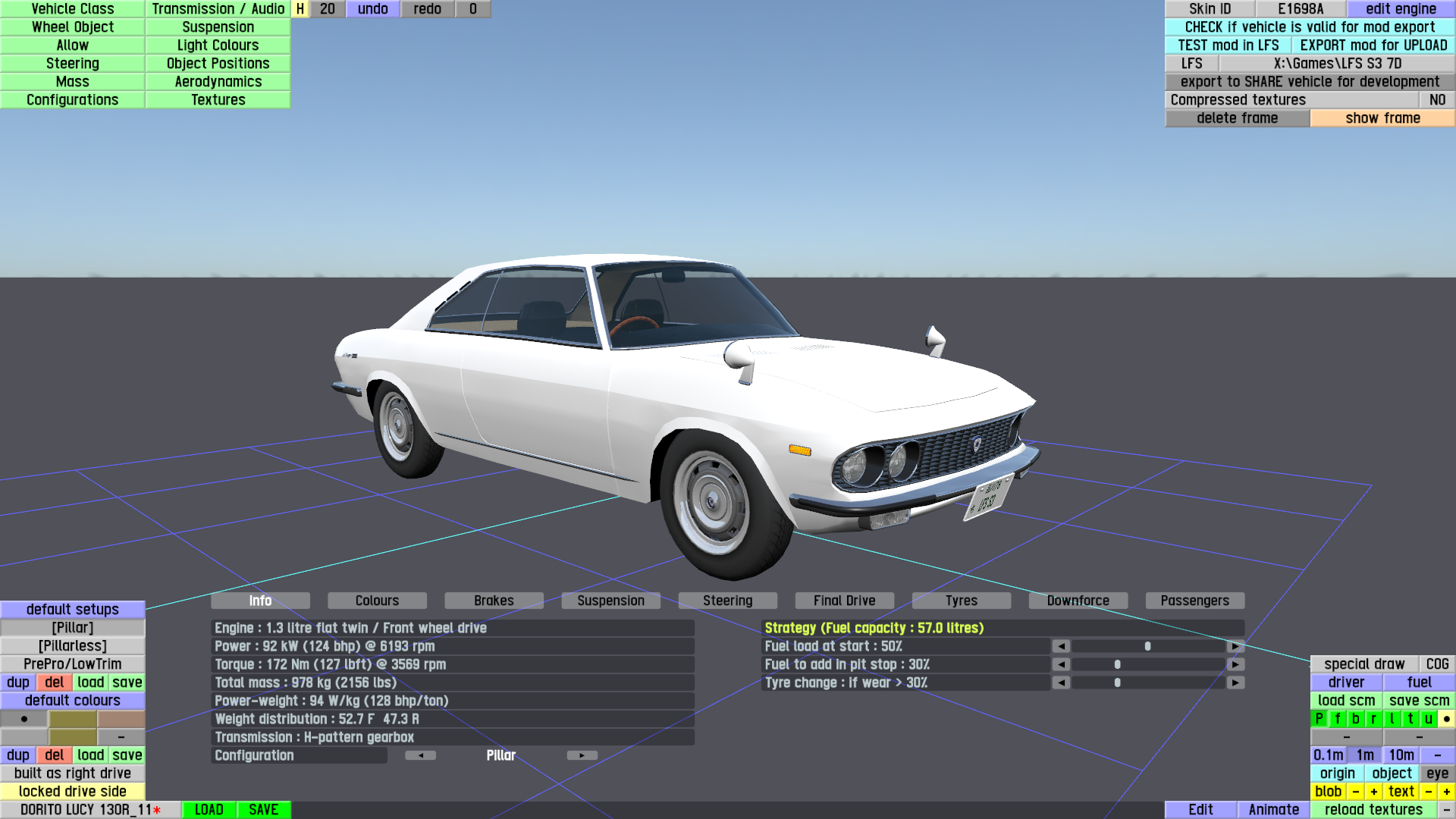Image resolution: width=1456 pixels, height=819 pixels.
Task: Switch to next Configuration with right arrow
Action: pos(582,755)
